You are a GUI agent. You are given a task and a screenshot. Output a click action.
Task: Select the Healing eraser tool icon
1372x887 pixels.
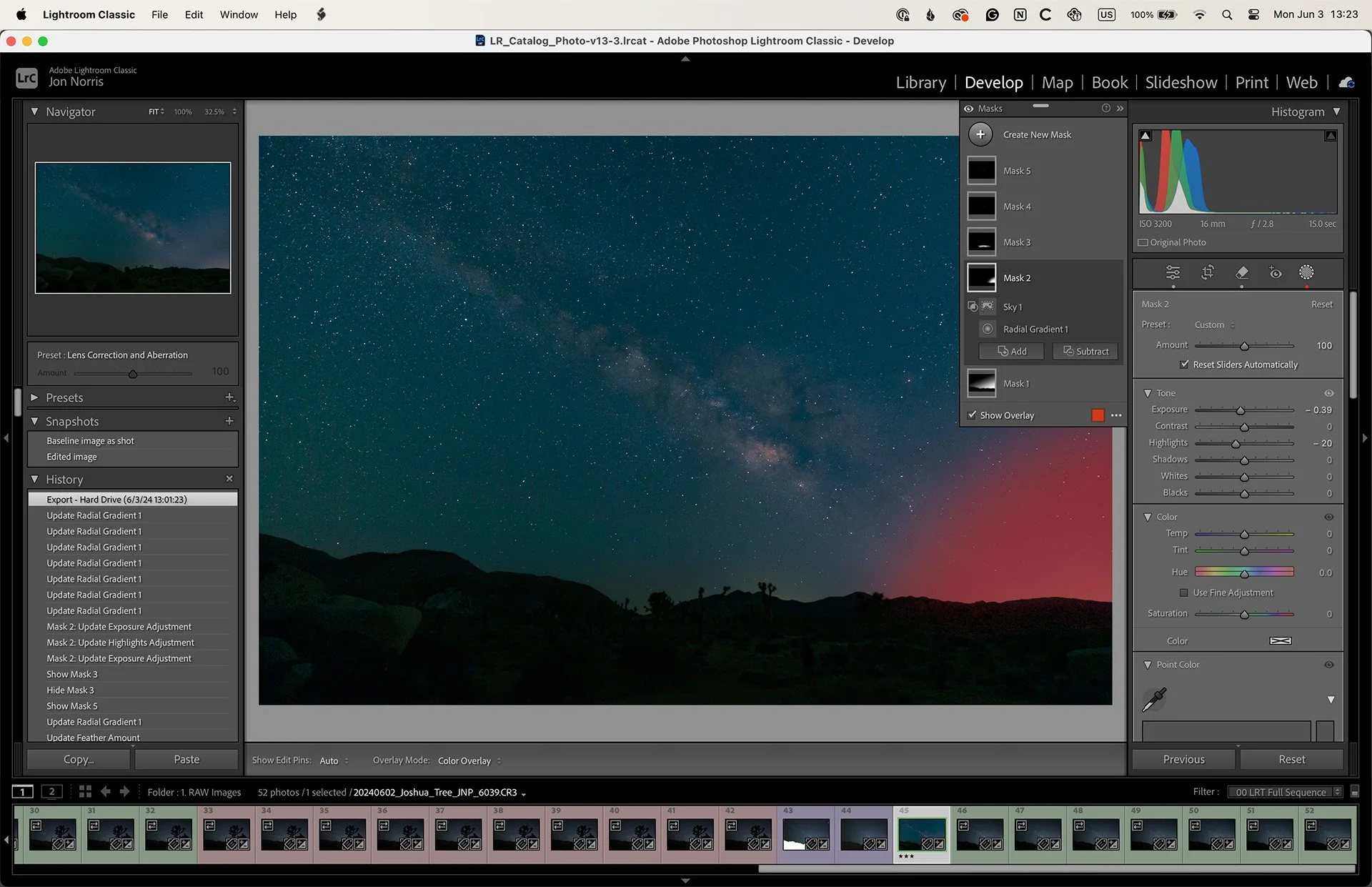click(x=1242, y=272)
